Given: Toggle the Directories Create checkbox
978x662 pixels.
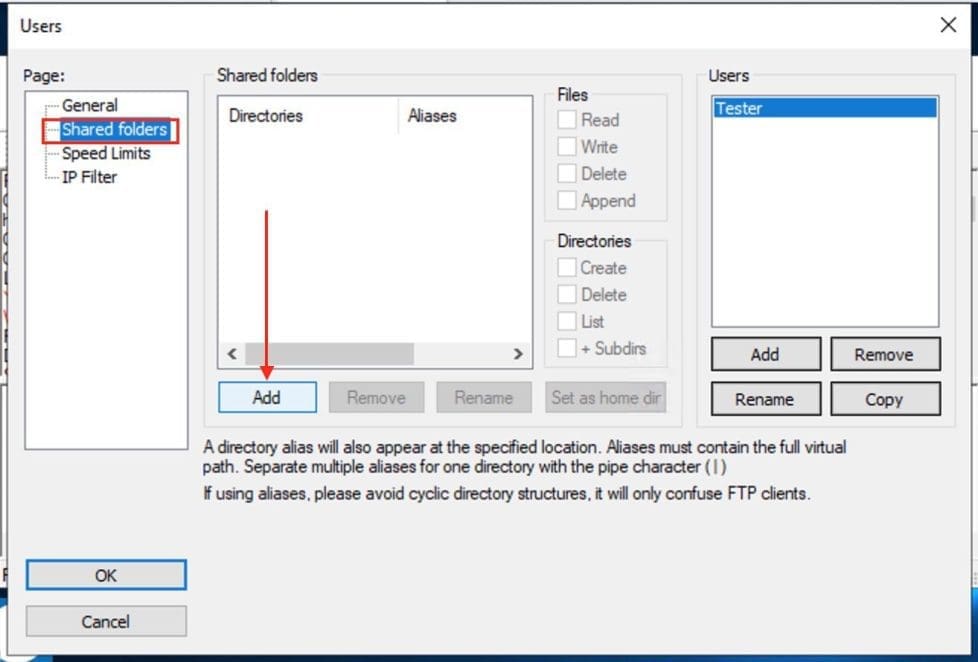Looking at the screenshot, I should [567, 268].
